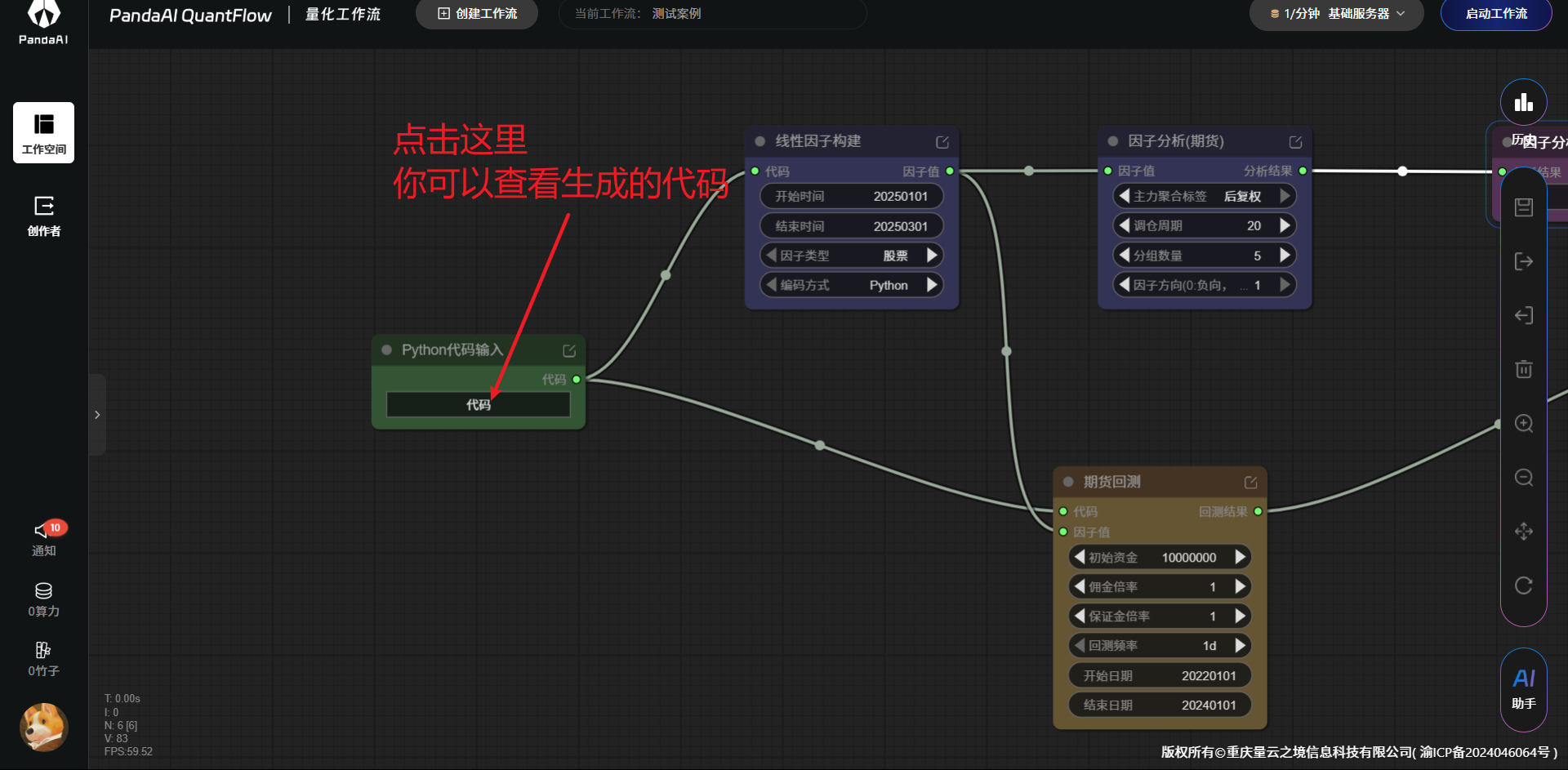The image size is (1568, 770).
Task: Click the export arrow icon in right toolbar
Action: click(1524, 261)
